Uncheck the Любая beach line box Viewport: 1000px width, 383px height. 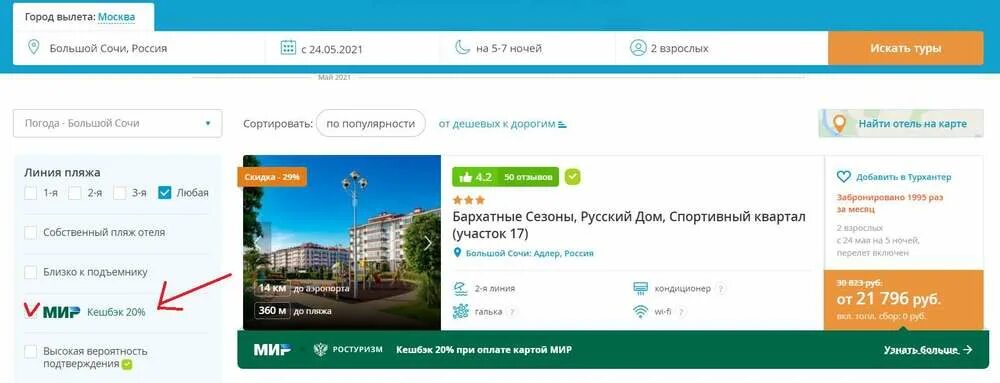tap(165, 192)
